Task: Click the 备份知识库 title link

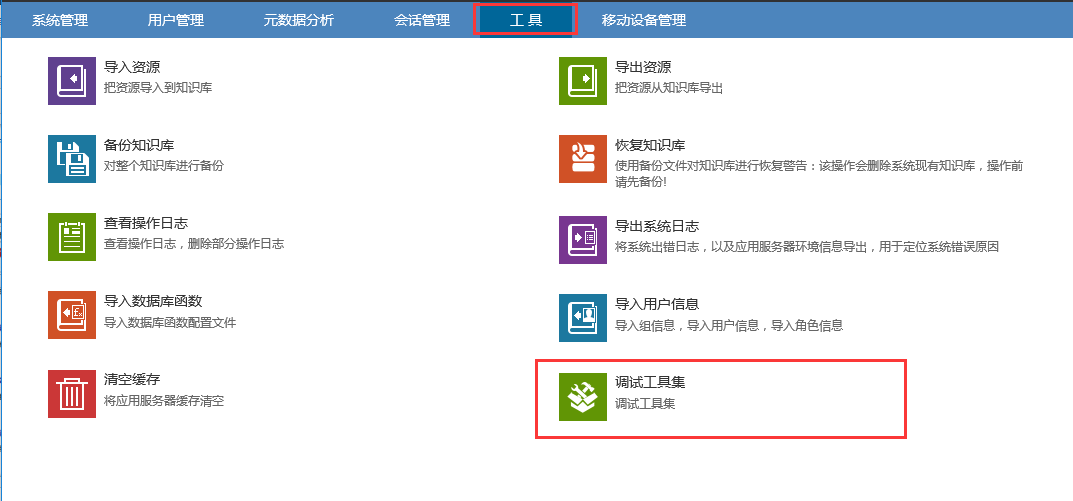Action: tap(139, 145)
